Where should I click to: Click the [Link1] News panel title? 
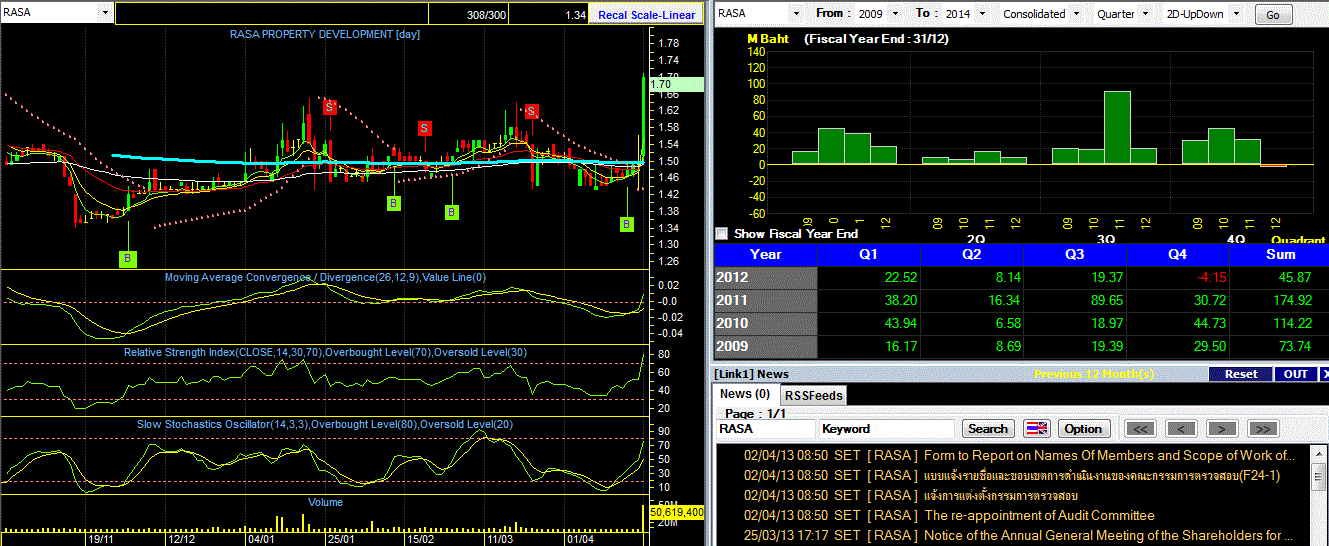pyautogui.click(x=750, y=374)
